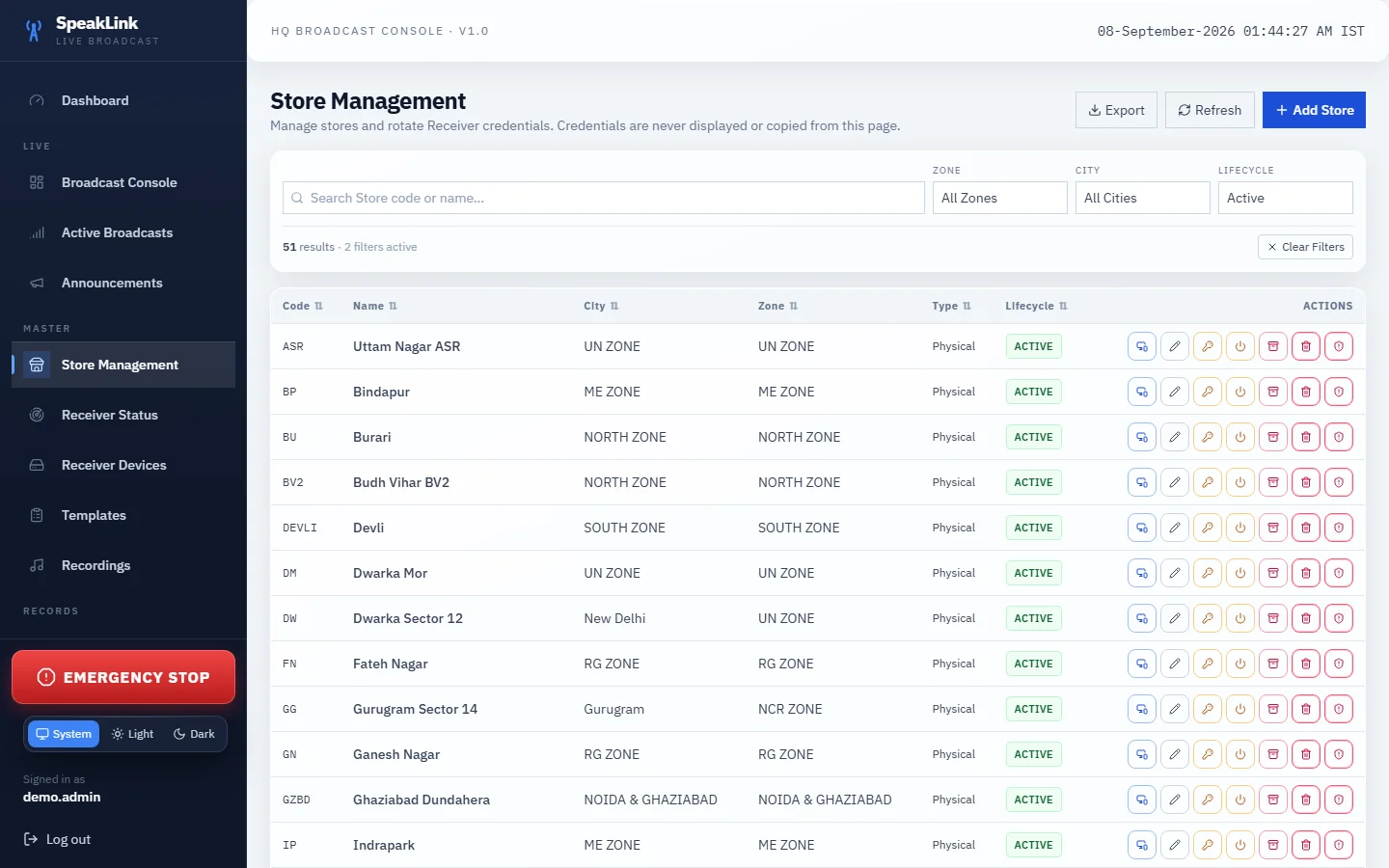This screenshot has width=1389, height=868.
Task: Hit the Emergency Stop button
Action: coord(123,677)
